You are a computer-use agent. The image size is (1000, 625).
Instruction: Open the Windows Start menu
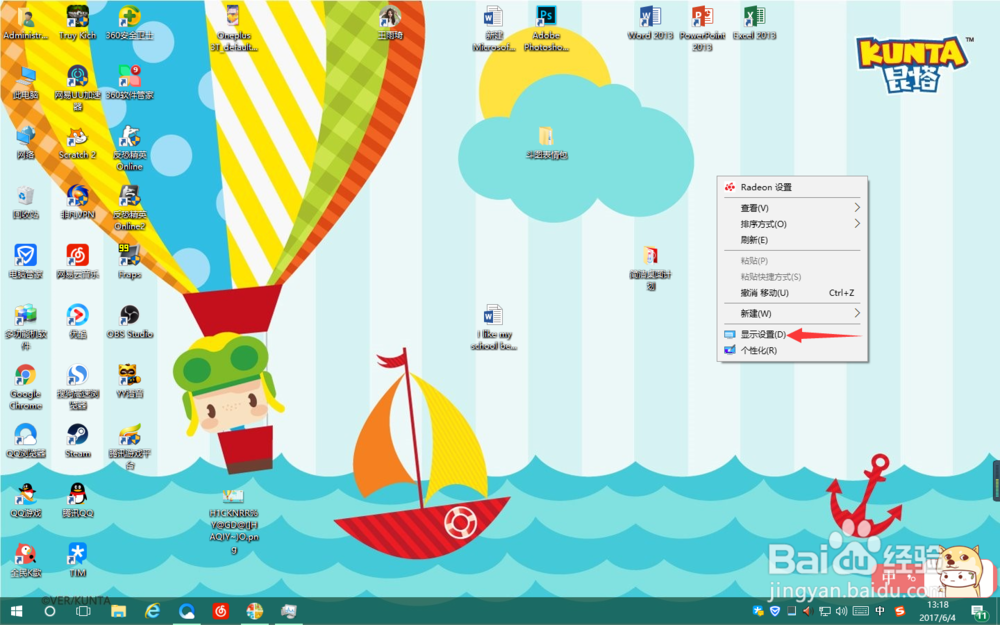tap(17, 611)
